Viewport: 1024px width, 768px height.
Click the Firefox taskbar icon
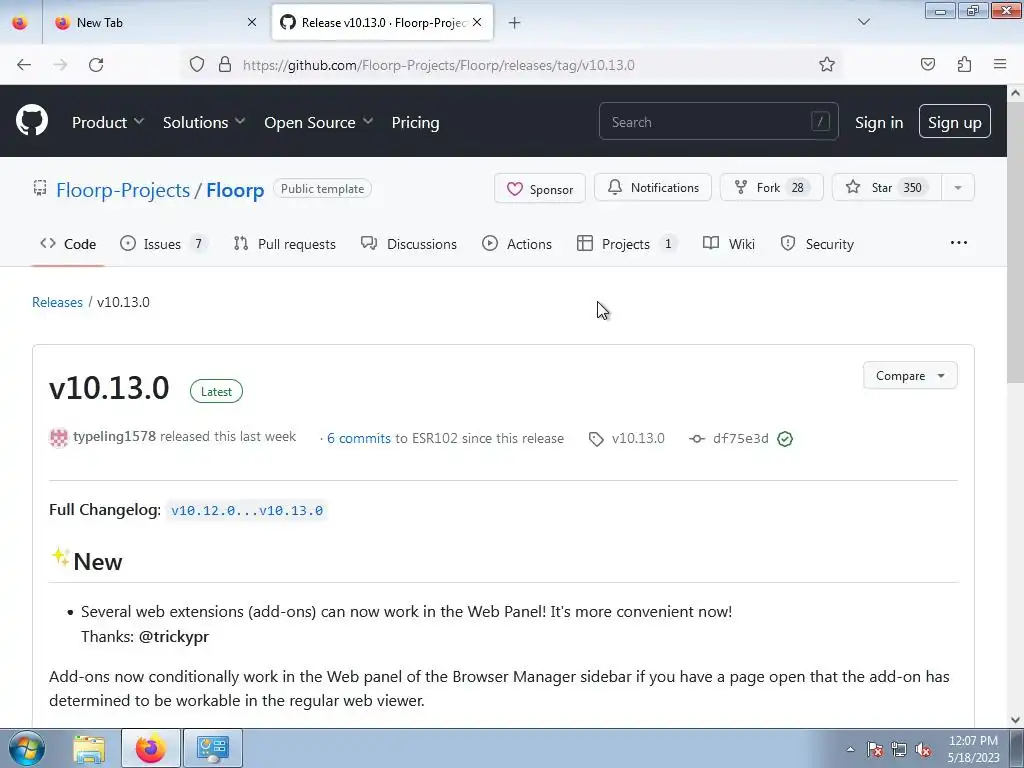(150, 748)
